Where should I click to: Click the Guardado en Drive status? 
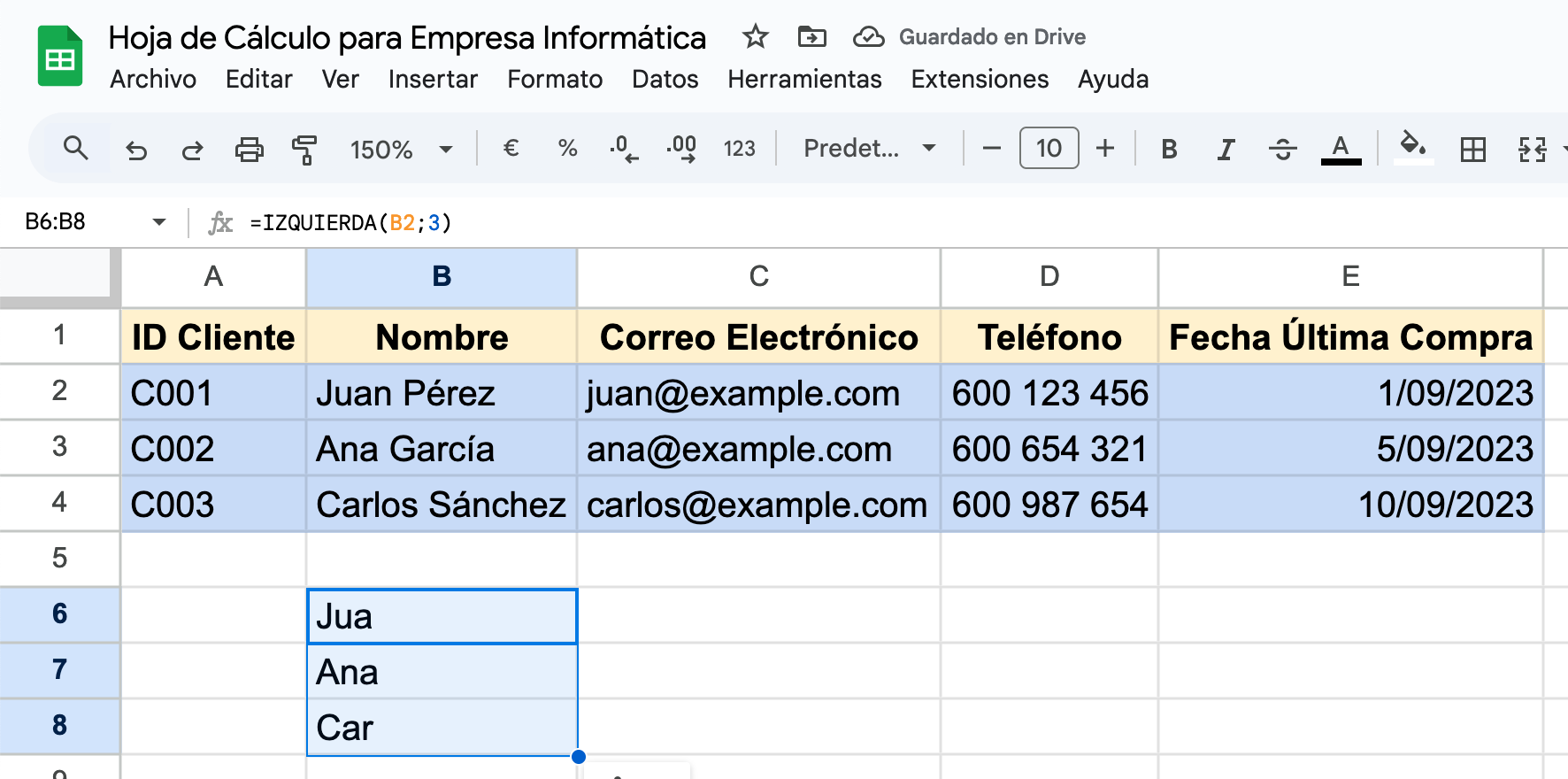991,37
